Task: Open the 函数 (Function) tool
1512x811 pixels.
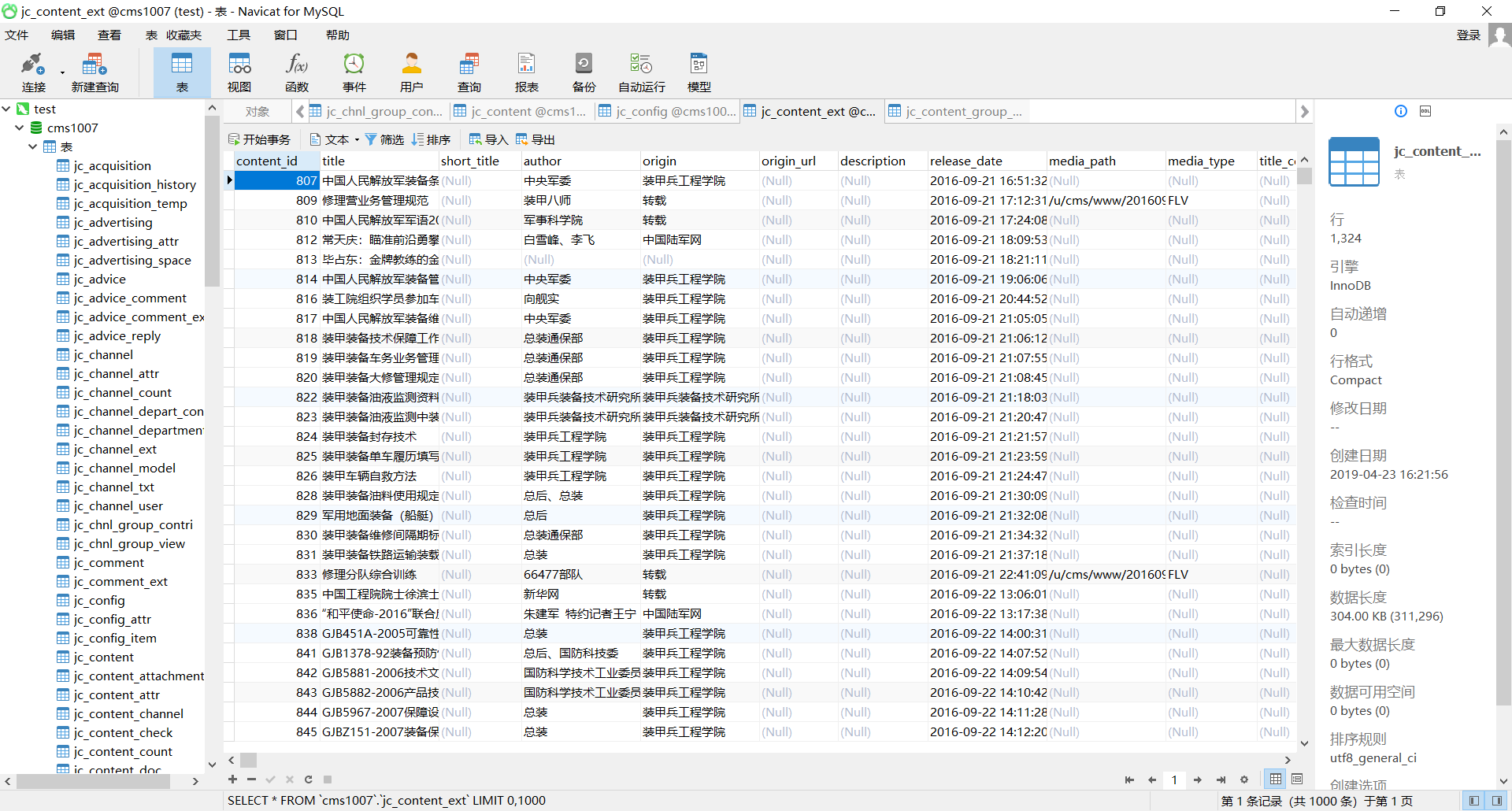Action: 297,73
